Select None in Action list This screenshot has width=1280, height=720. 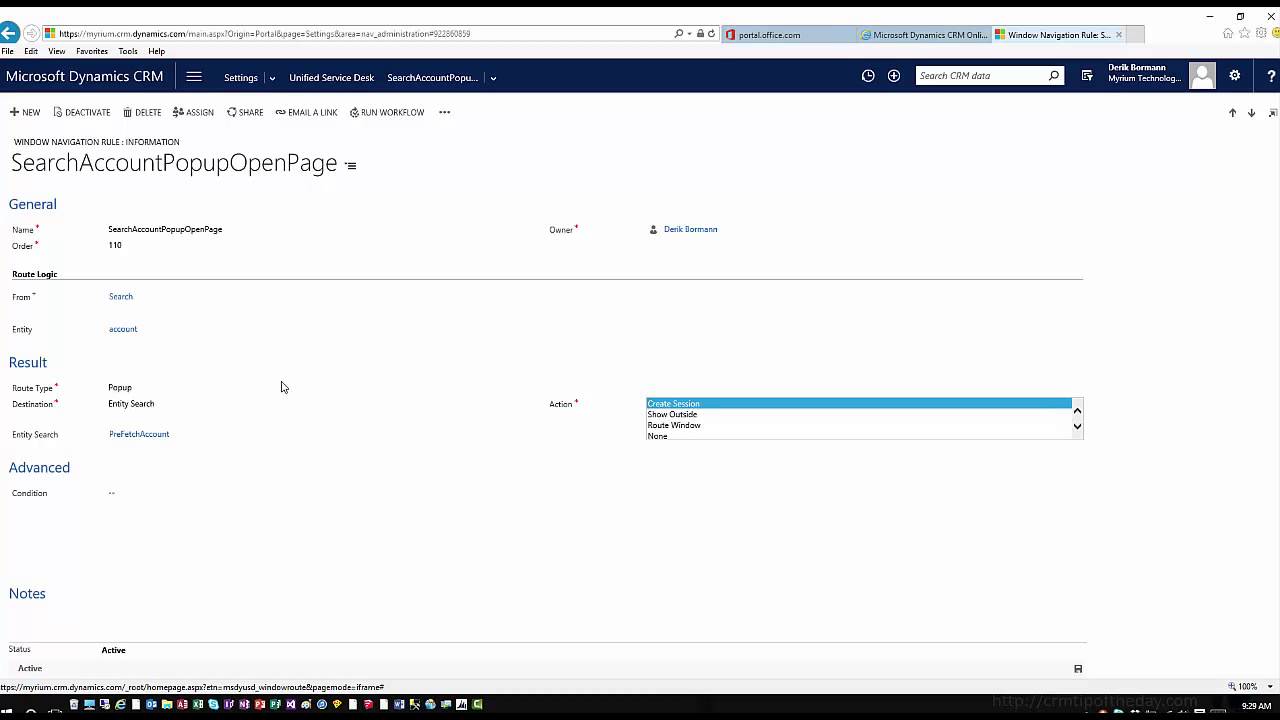coord(859,436)
